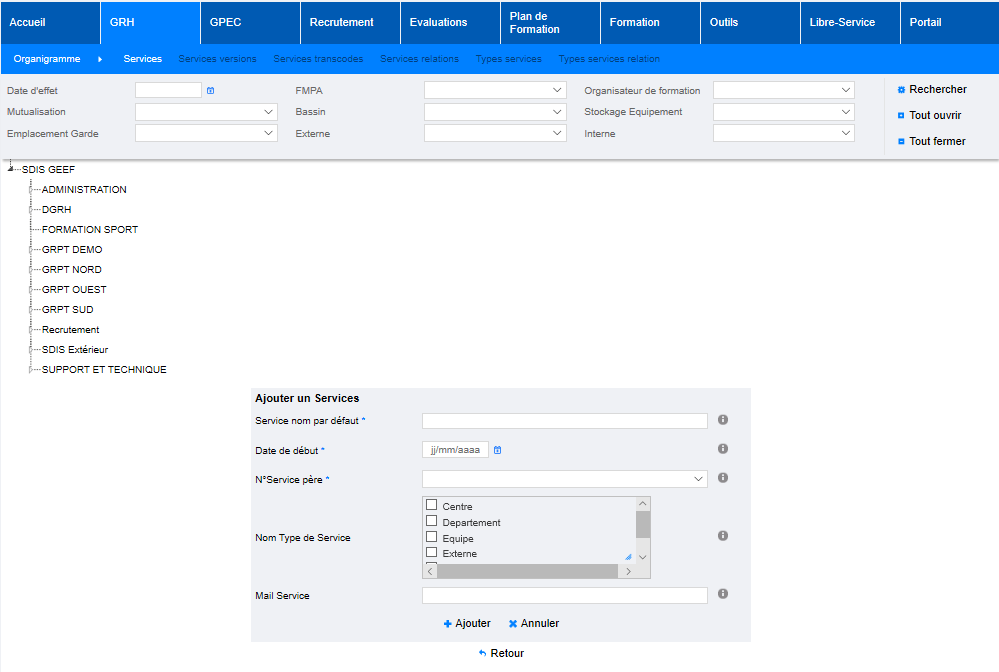Click info icon for Nom Type de Service
This screenshot has height=672, width=999.
pyautogui.click(x=723, y=536)
